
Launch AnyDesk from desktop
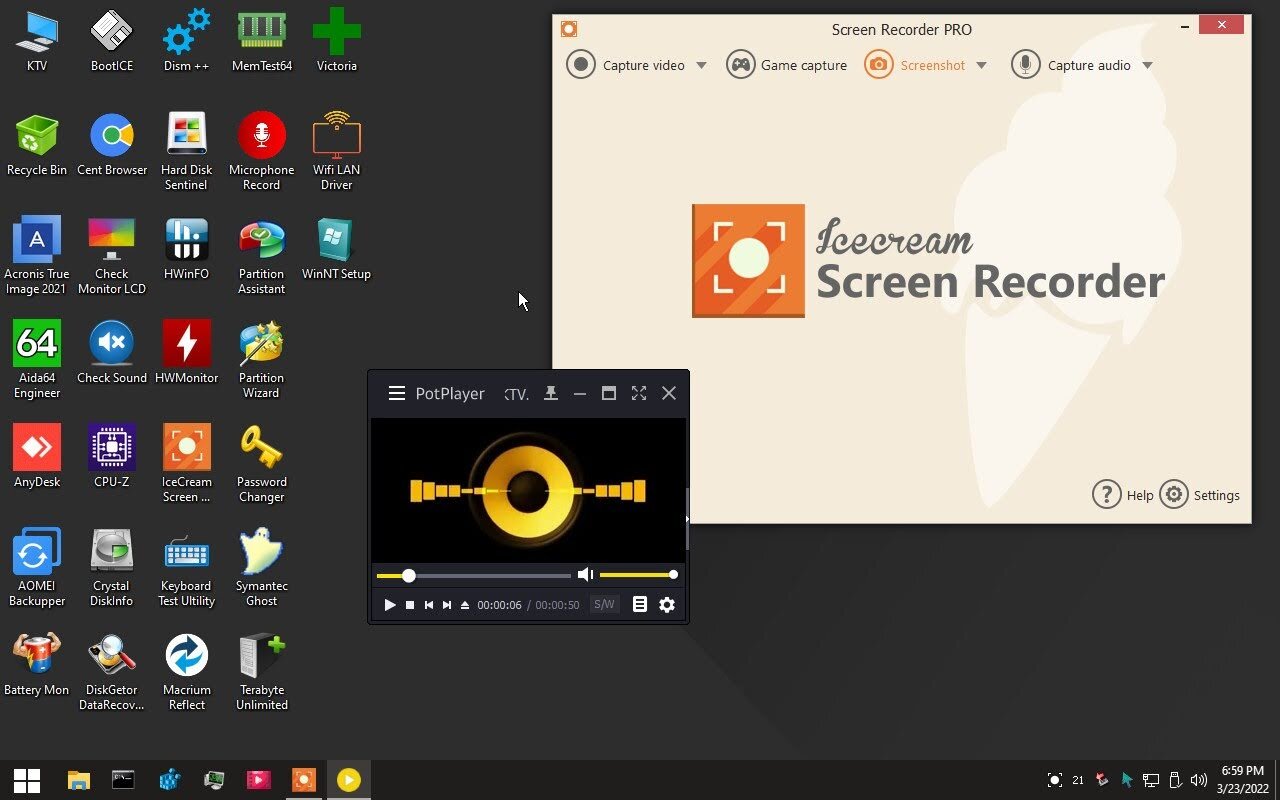tap(37, 457)
